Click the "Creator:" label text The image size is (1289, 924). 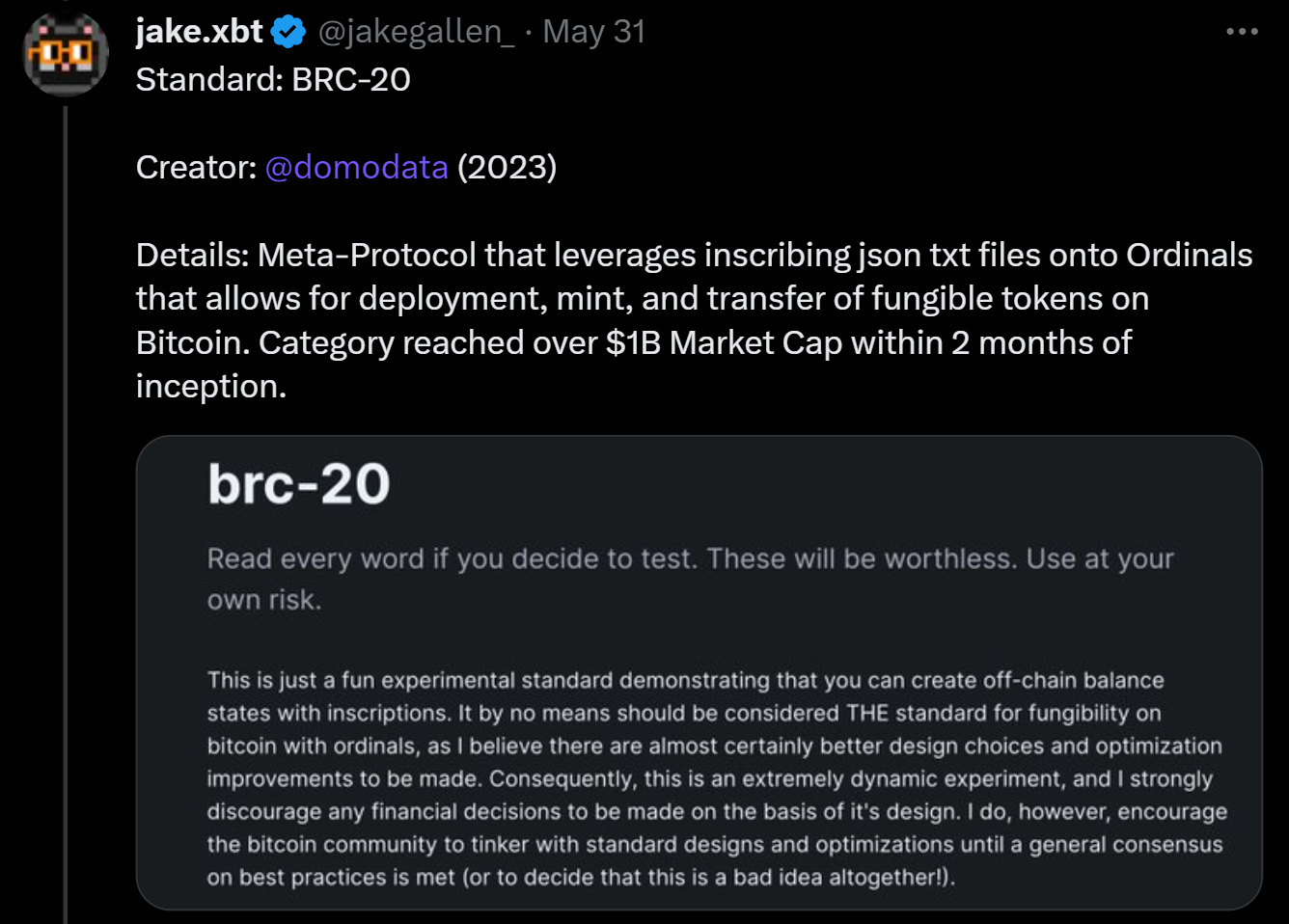coord(196,168)
